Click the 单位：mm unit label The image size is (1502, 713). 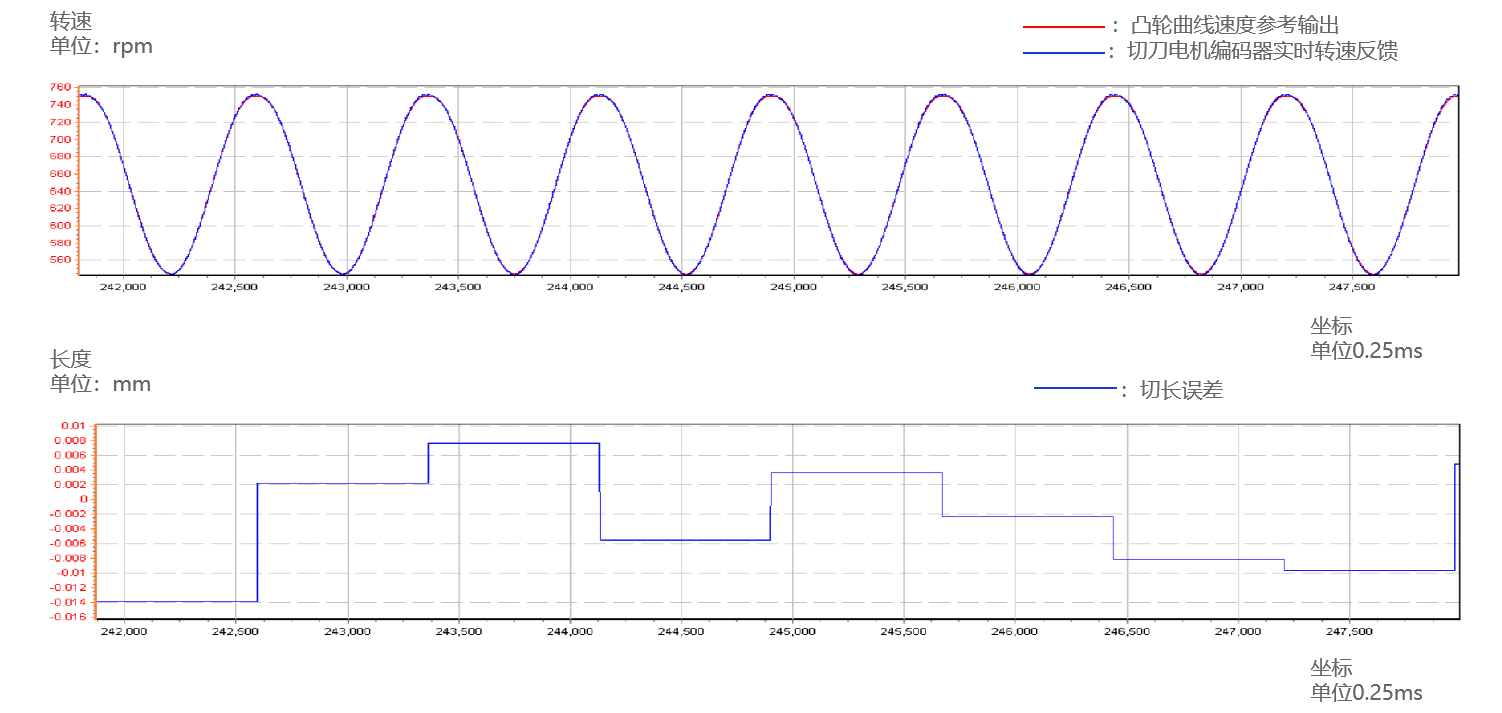click(100, 383)
